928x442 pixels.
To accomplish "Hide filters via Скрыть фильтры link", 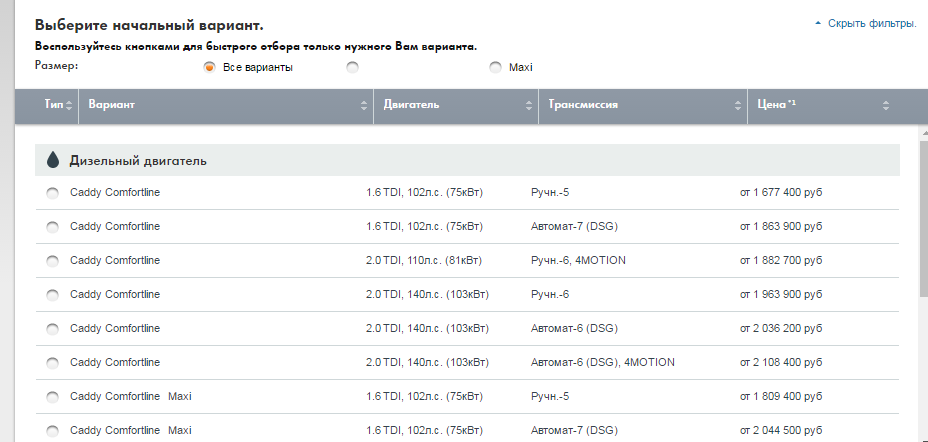I will 872,24.
